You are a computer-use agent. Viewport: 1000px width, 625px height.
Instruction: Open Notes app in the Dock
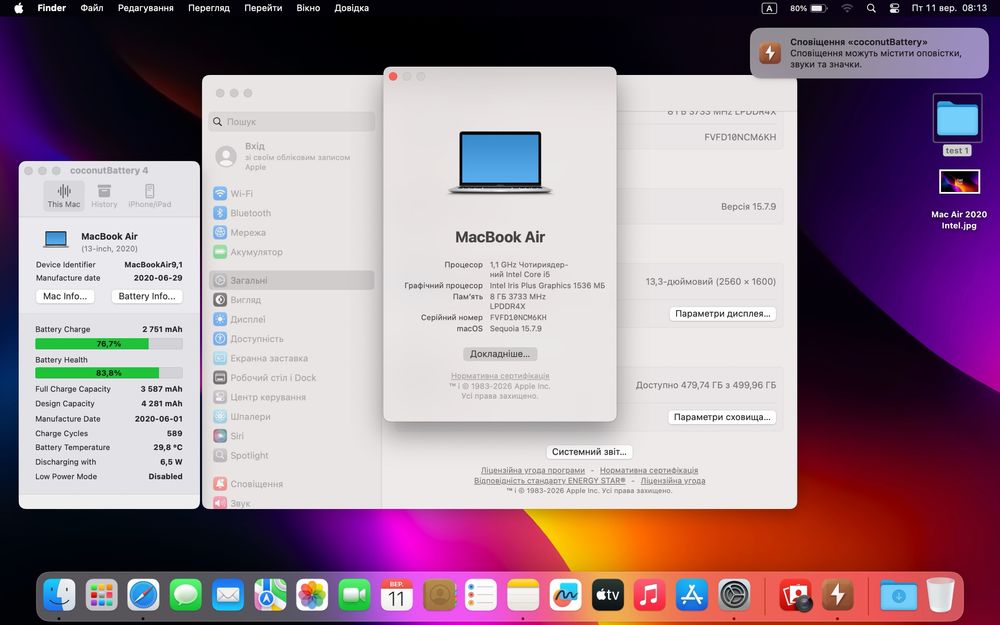[x=523, y=595]
